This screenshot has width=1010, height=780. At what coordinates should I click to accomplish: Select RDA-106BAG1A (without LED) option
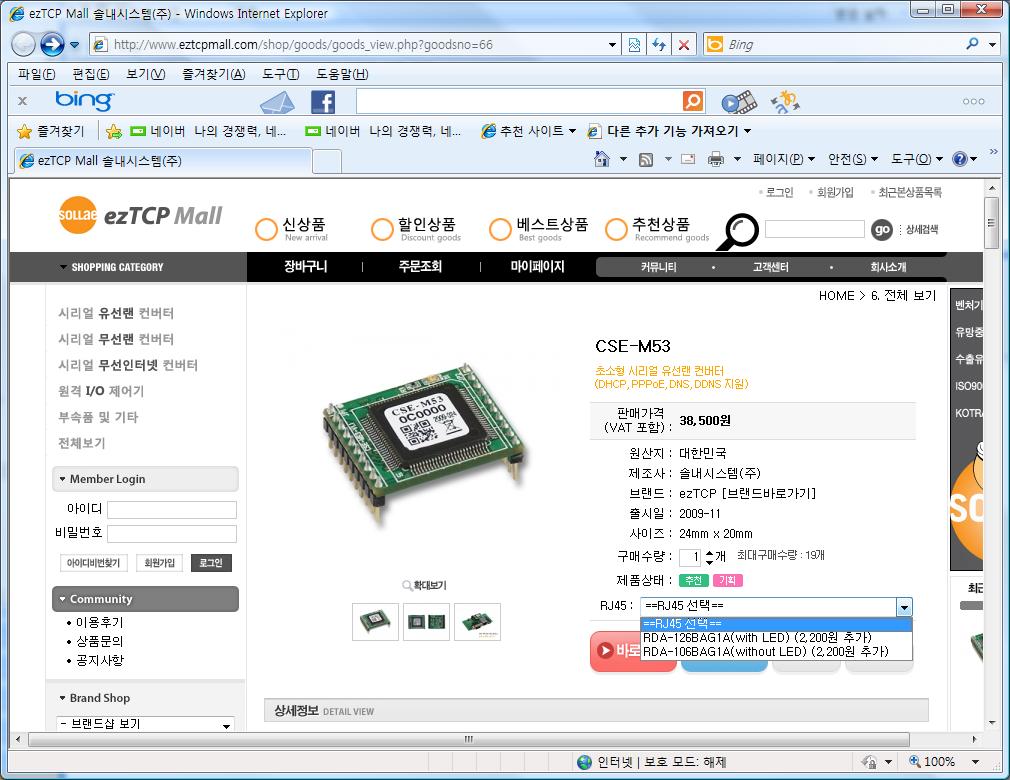pos(776,652)
